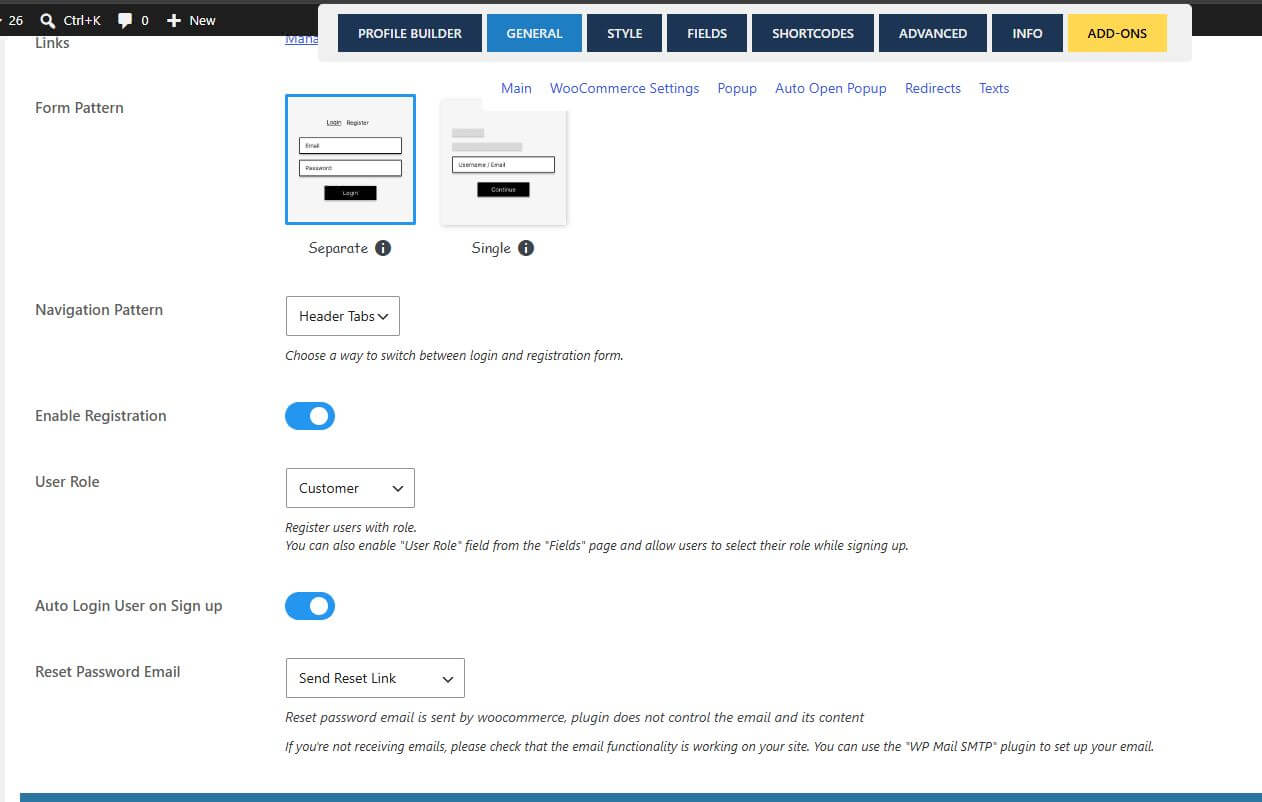
Task: Open the Navigation Pattern Header Tabs dropdown
Action: (343, 316)
